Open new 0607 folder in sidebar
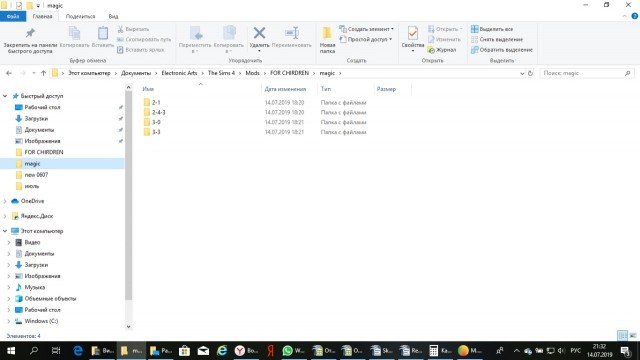This screenshot has width=640, height=360. tap(36, 175)
